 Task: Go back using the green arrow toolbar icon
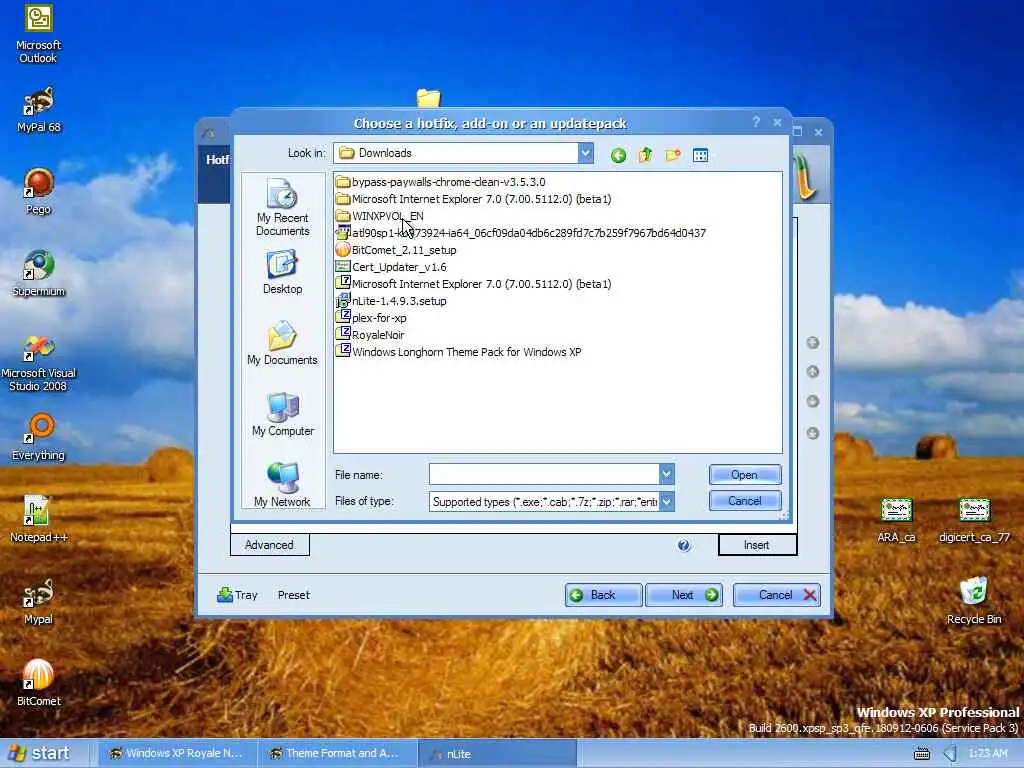point(618,155)
